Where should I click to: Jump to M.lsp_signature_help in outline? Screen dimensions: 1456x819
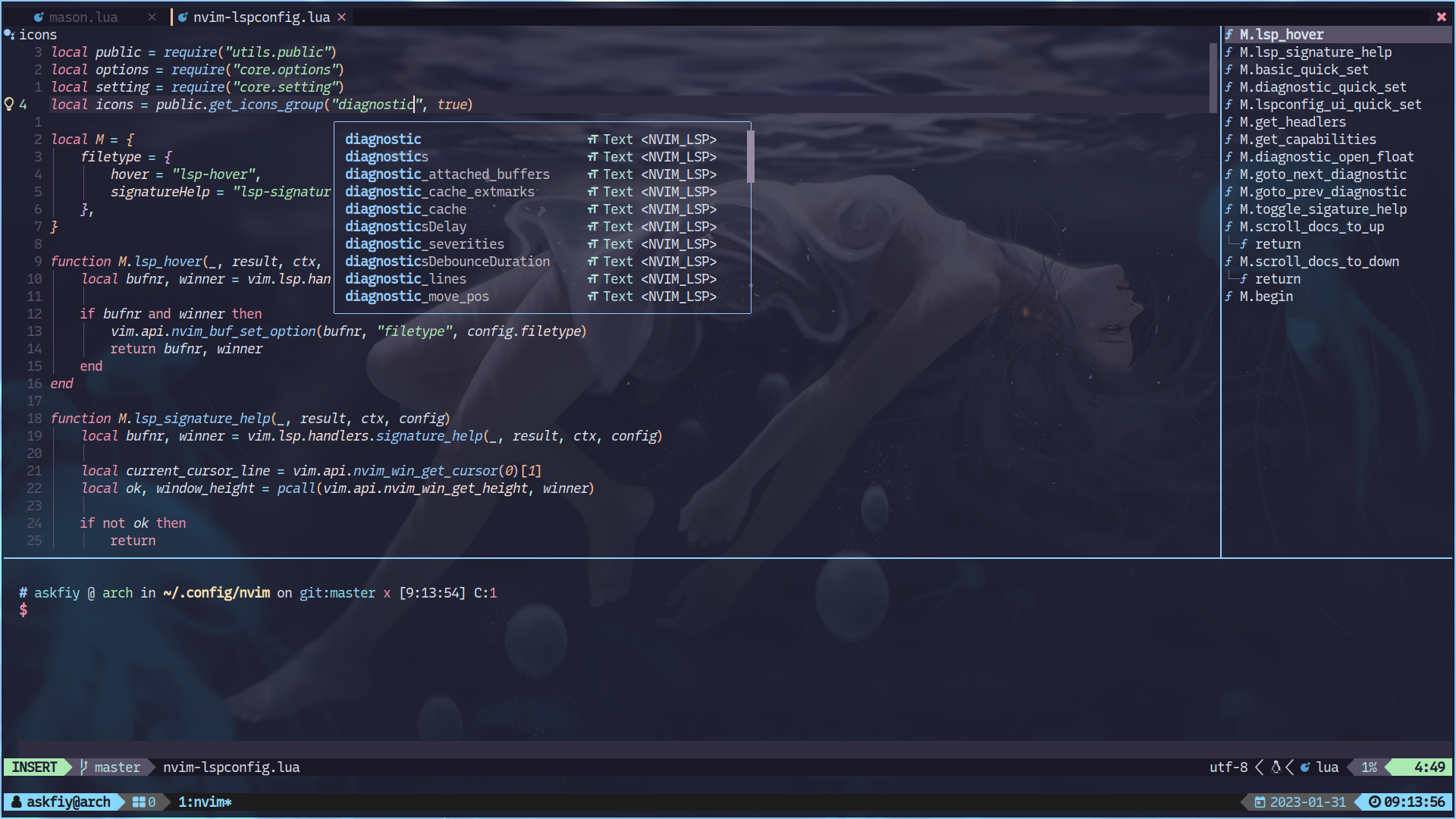(x=1315, y=52)
